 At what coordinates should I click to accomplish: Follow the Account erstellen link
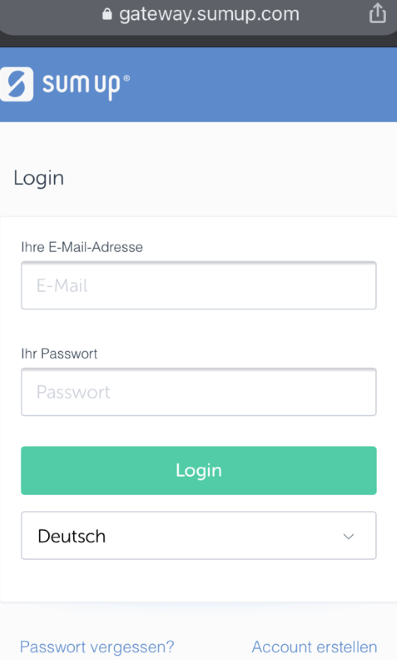314,647
